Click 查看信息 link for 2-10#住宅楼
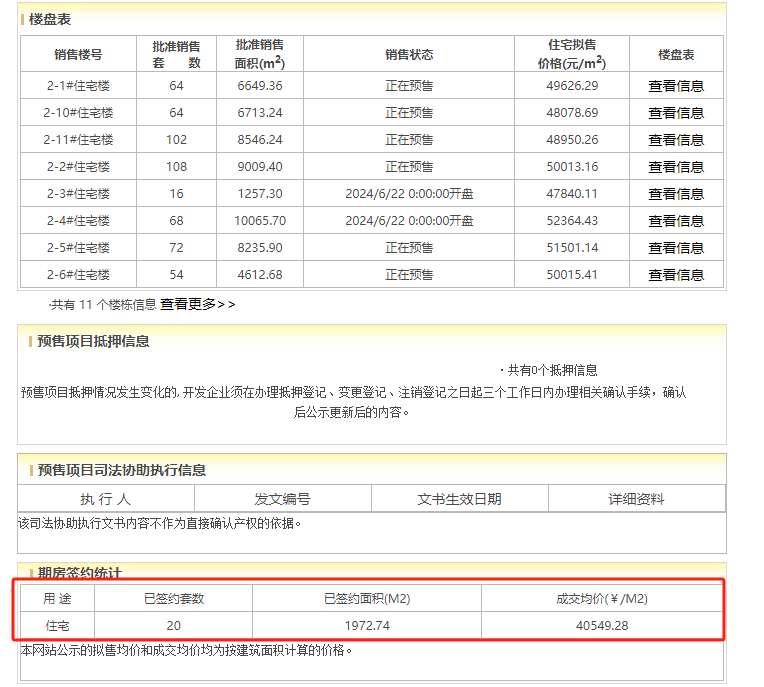Screen dimensions: 764x687 click(x=676, y=113)
